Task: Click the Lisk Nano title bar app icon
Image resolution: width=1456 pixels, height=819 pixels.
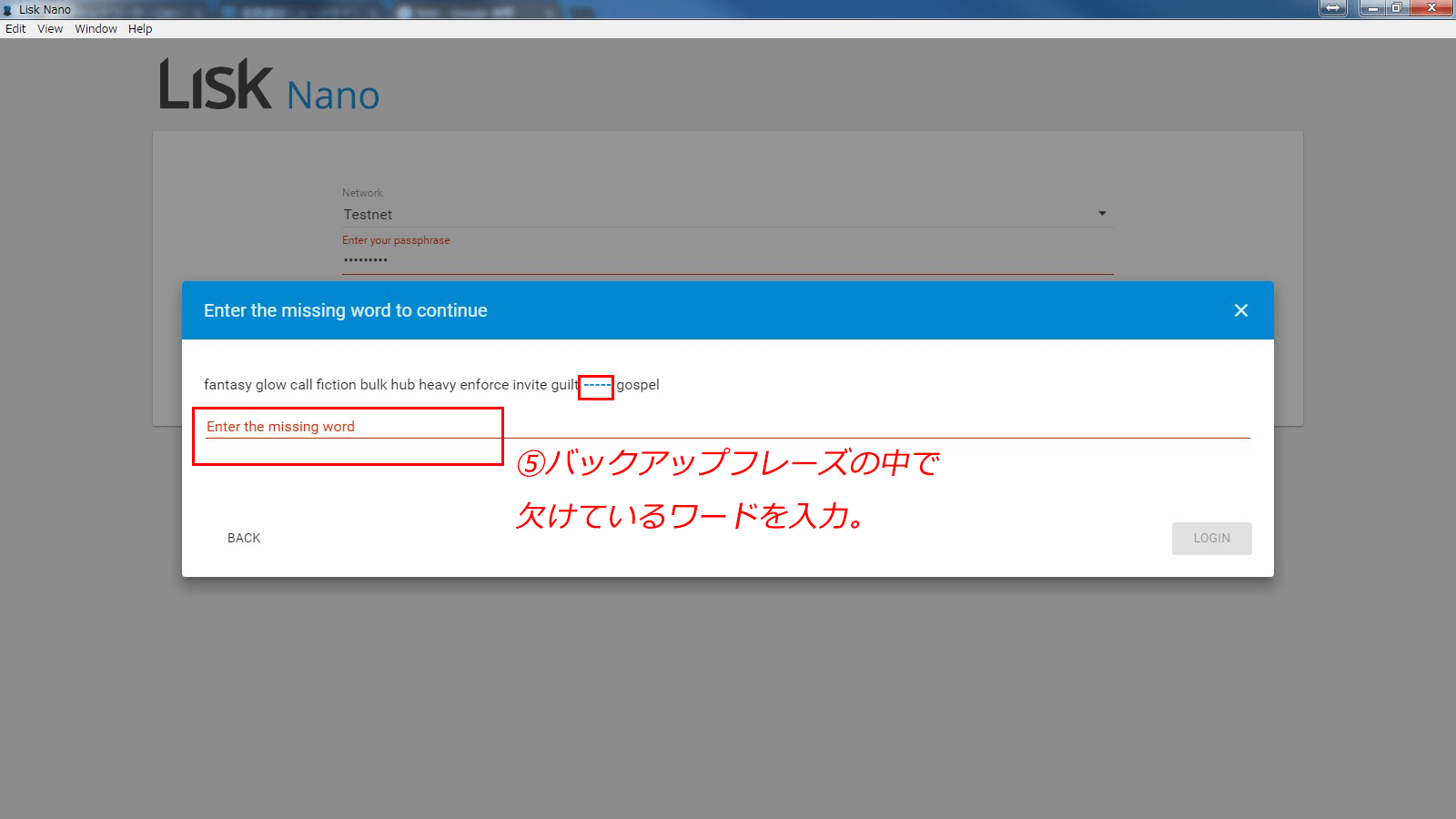Action: tap(8, 10)
